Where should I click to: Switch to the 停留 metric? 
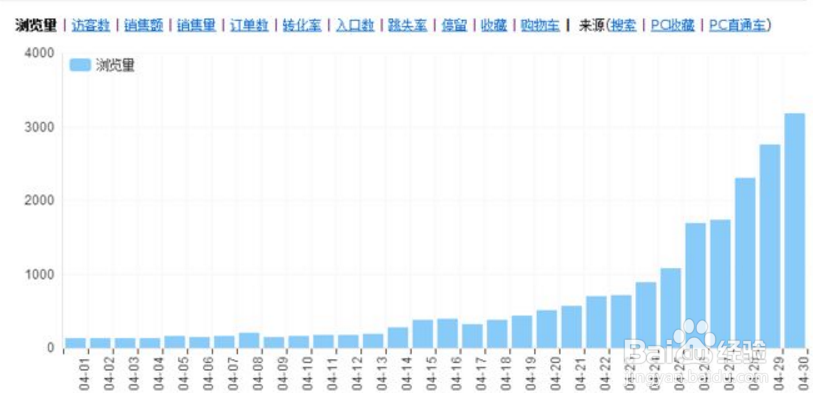point(454,25)
